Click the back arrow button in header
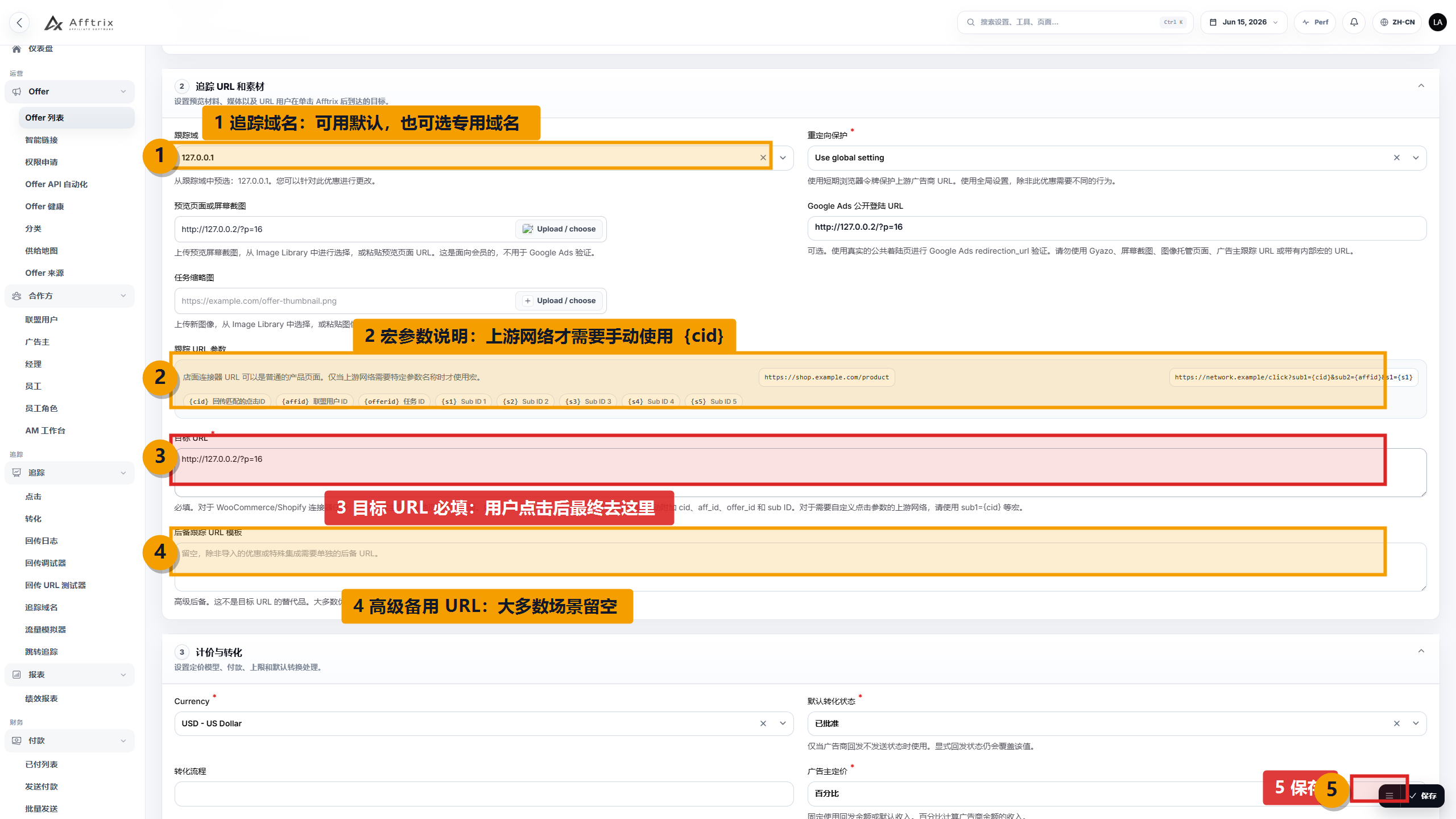The height and width of the screenshot is (819, 1456). [20, 23]
